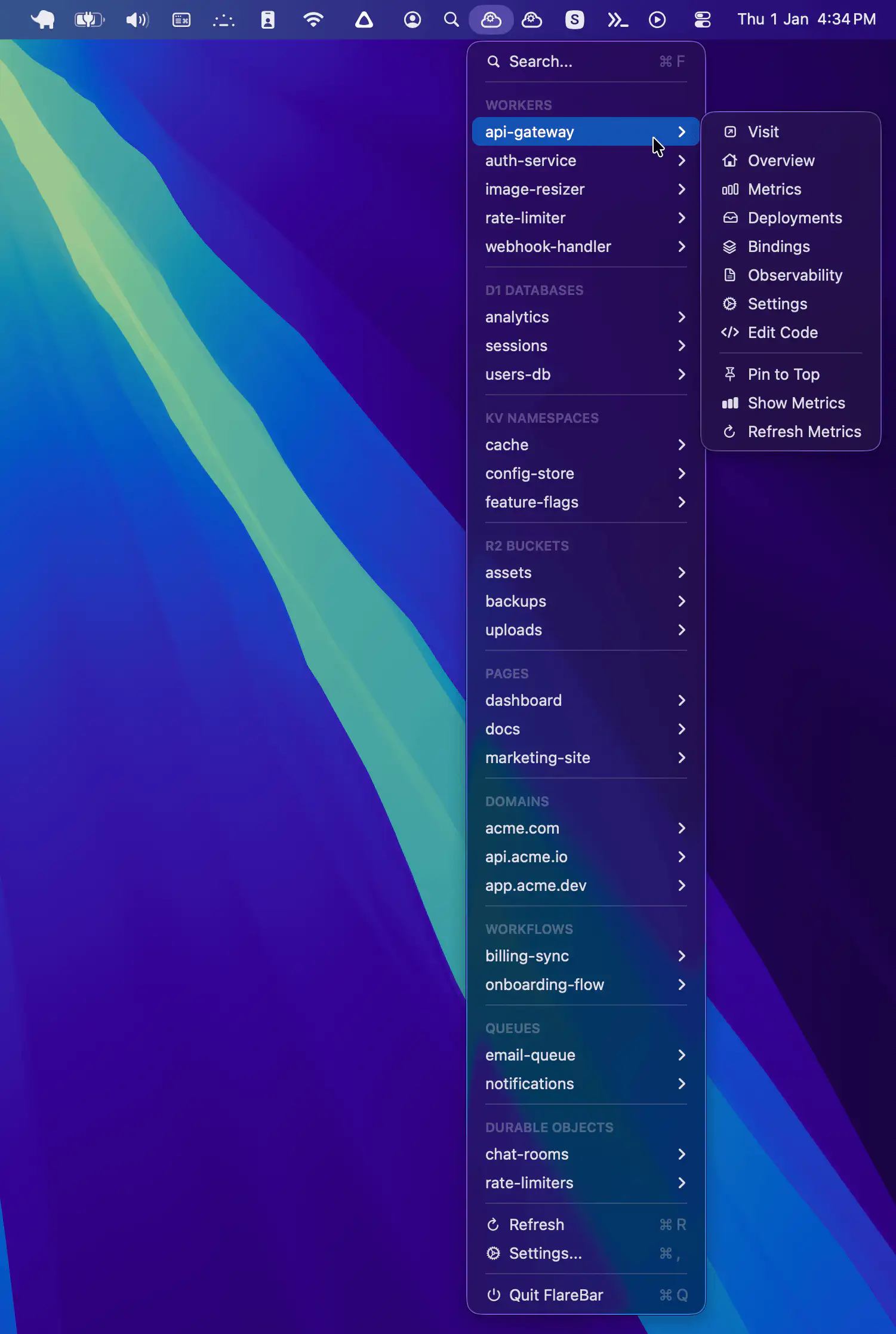Click the Observability document icon
This screenshot has height=1334, width=896.
[729, 275]
